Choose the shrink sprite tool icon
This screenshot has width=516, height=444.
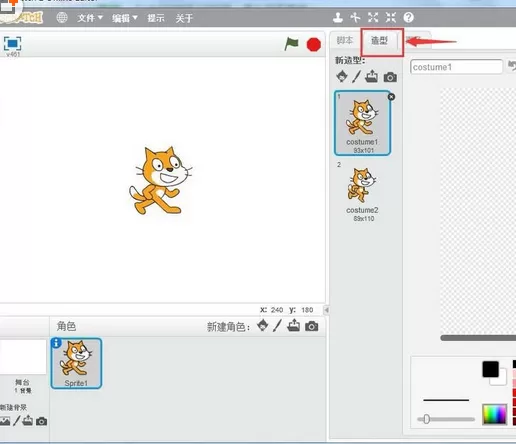(x=391, y=17)
